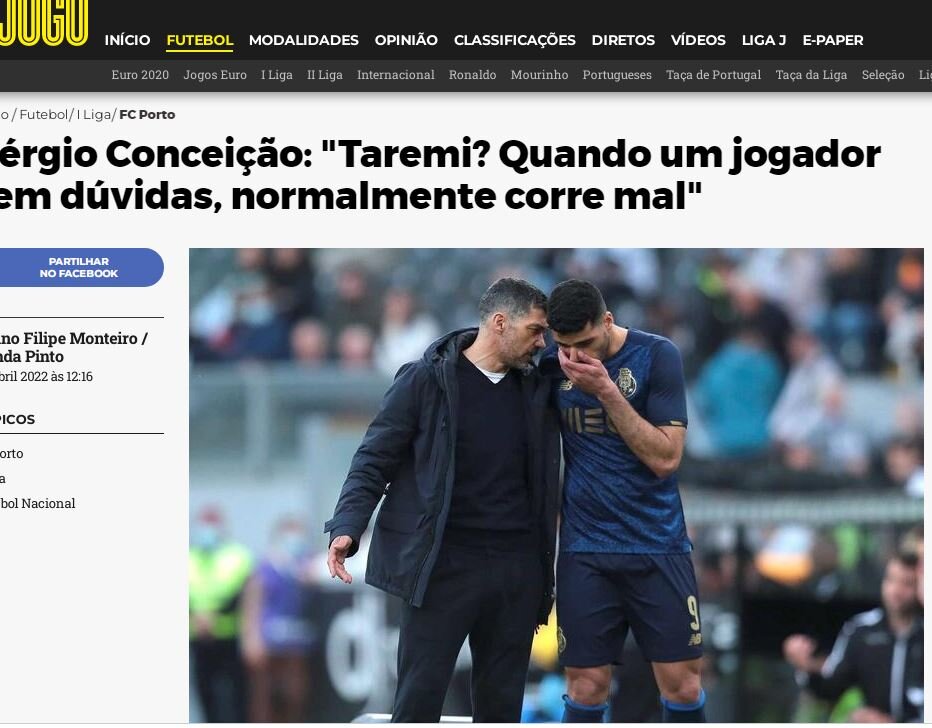Click the O Jogo logo
The height and width of the screenshot is (728, 932).
coord(44,23)
